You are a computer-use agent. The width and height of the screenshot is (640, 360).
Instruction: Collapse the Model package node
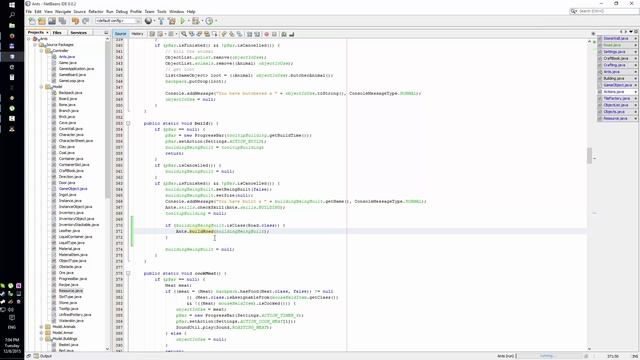click(x=41, y=87)
